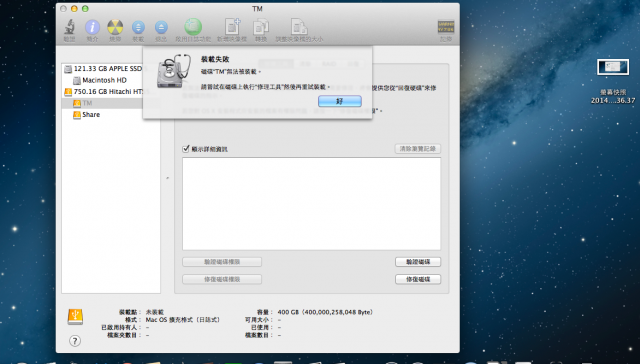Click the Verify microscope toolbar icon
The image size is (640, 364).
click(69, 27)
